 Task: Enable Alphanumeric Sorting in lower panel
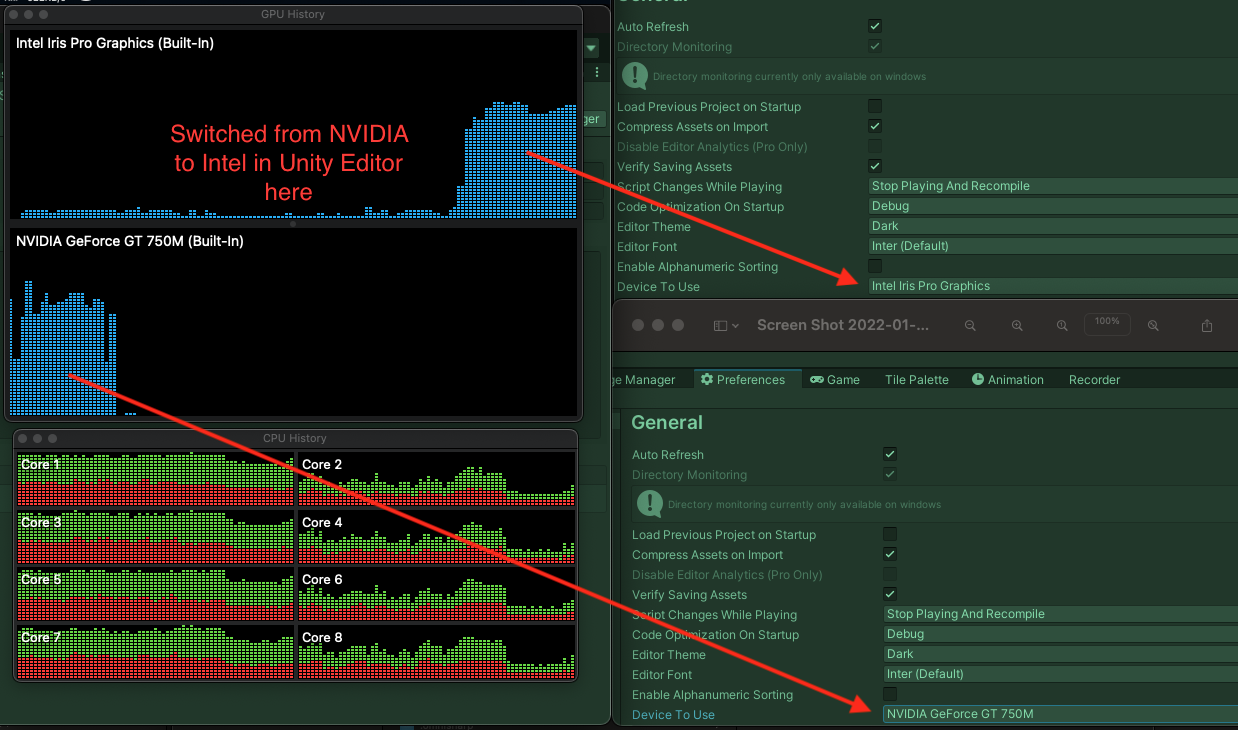tap(890, 694)
